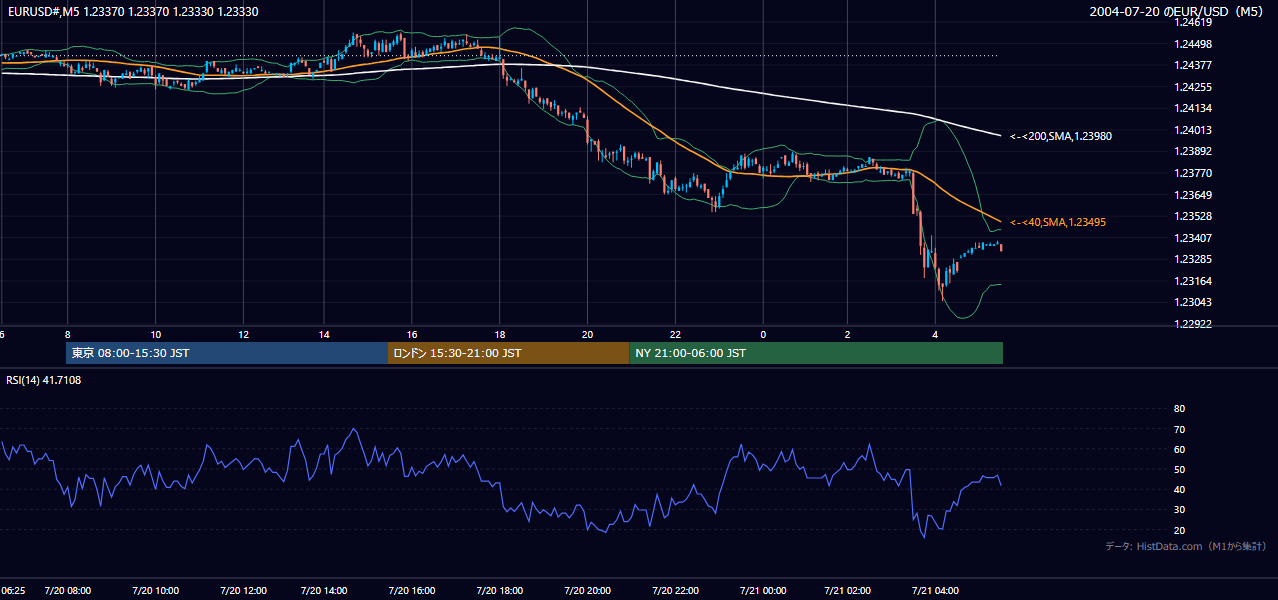1278x600 pixels.
Task: Click the 200 SMA label 1.23980
Action: (x=1061, y=136)
